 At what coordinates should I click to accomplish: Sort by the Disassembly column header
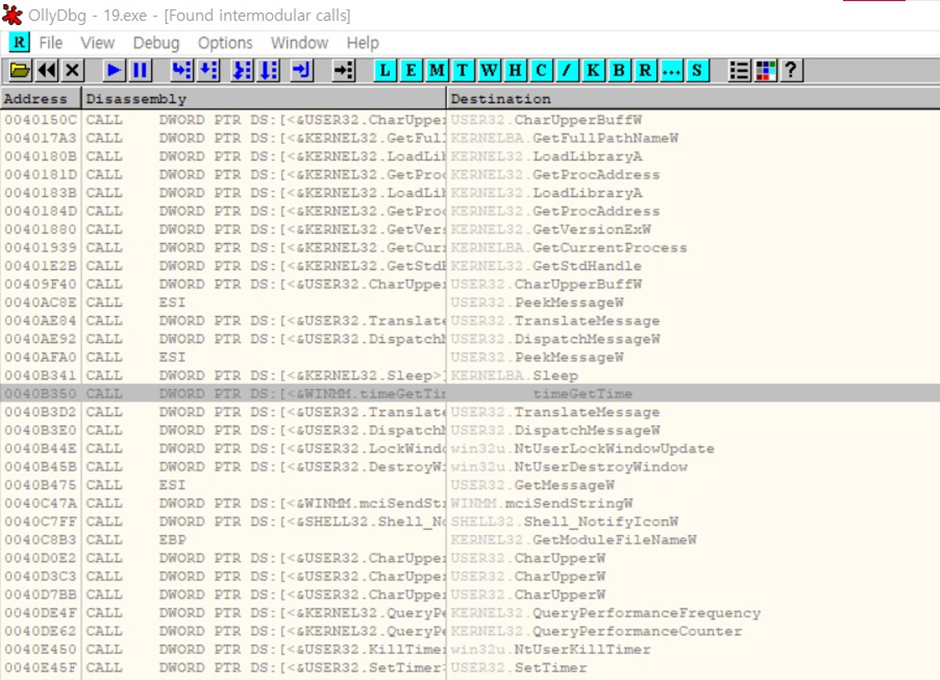click(x=264, y=98)
